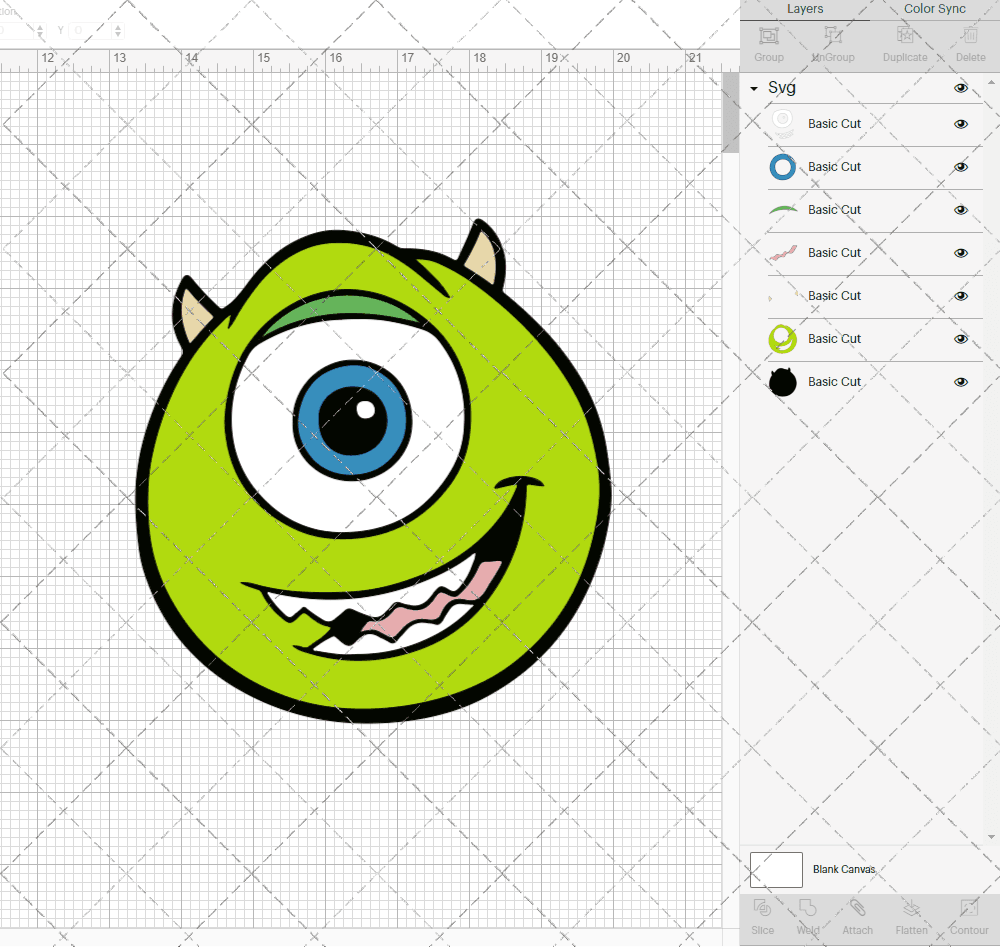The height and width of the screenshot is (947, 1000).
Task: Select the pink tongue Basic Cut layer
Action: coord(835,253)
